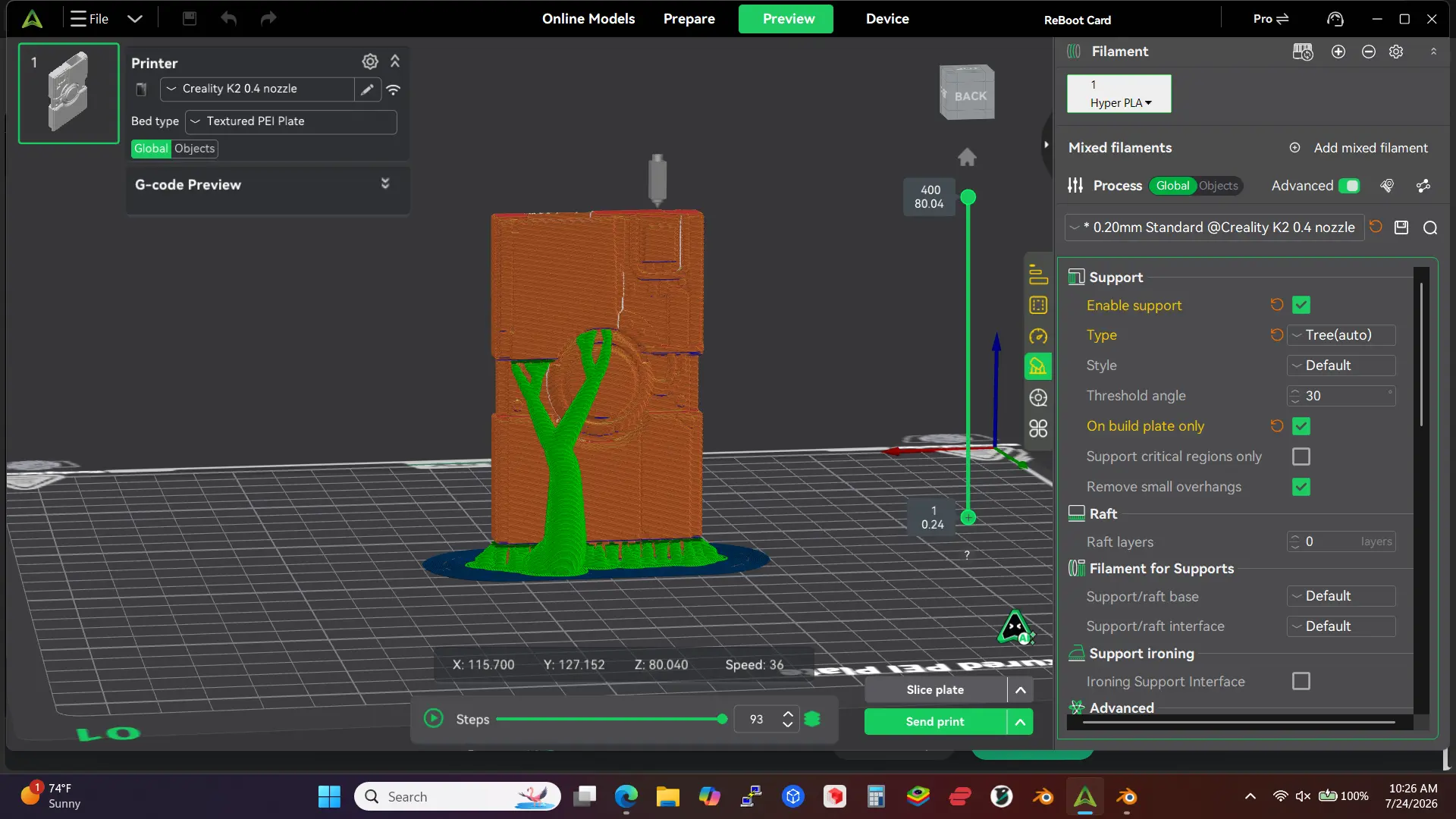The height and width of the screenshot is (819, 1456).
Task: Open the Speed settings sidebar icon
Action: 1038,336
